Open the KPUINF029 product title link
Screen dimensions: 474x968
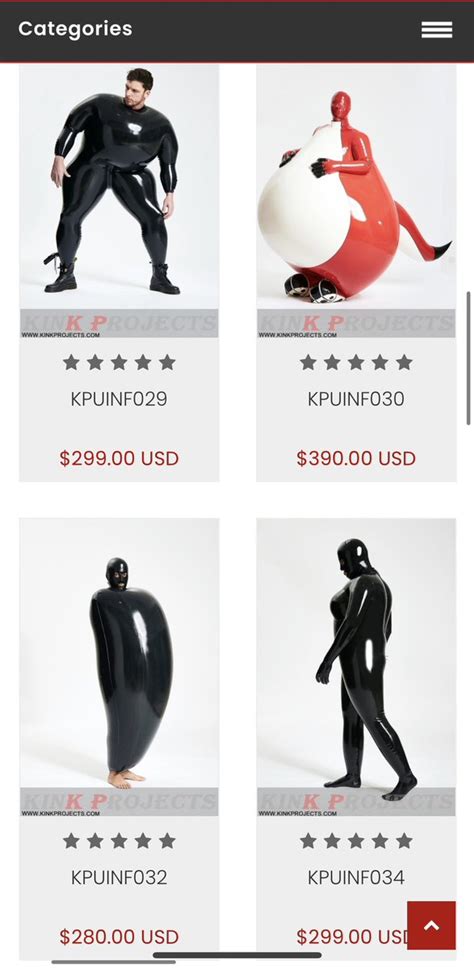[119, 399]
